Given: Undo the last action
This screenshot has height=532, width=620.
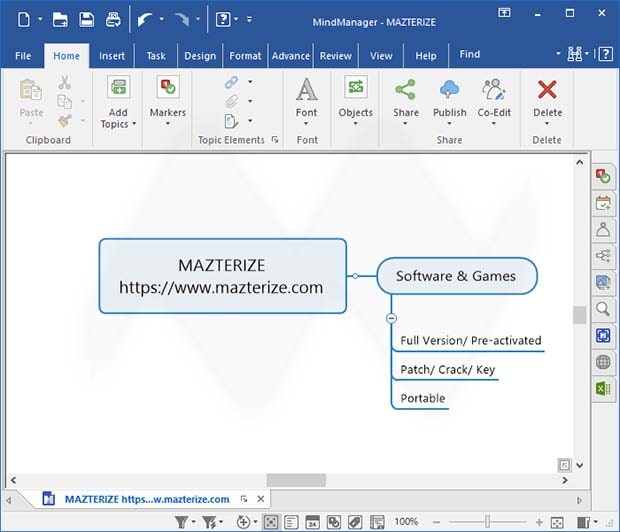Looking at the screenshot, I should [x=145, y=19].
